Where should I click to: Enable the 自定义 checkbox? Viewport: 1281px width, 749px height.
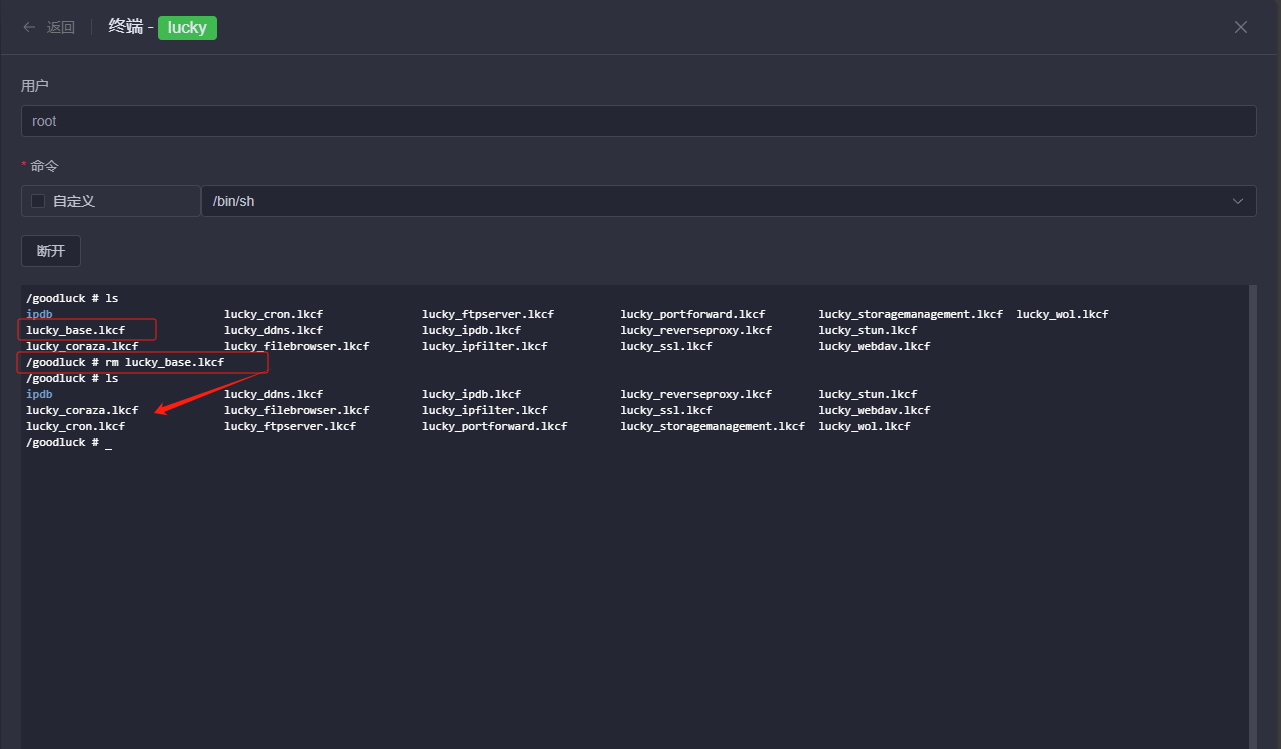coord(39,201)
